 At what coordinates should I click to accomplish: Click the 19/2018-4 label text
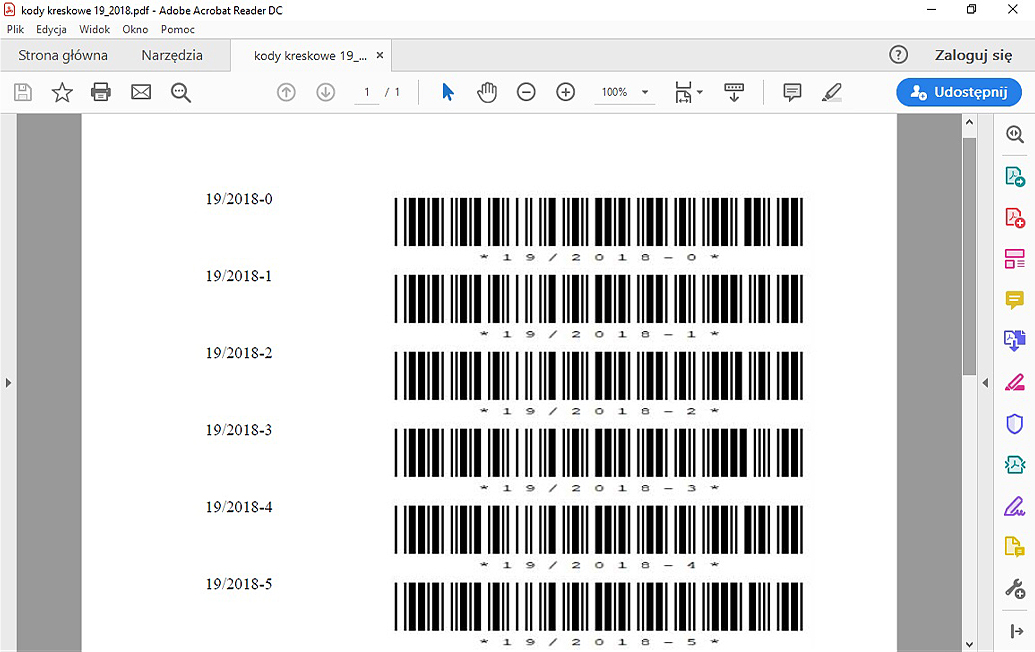[239, 507]
